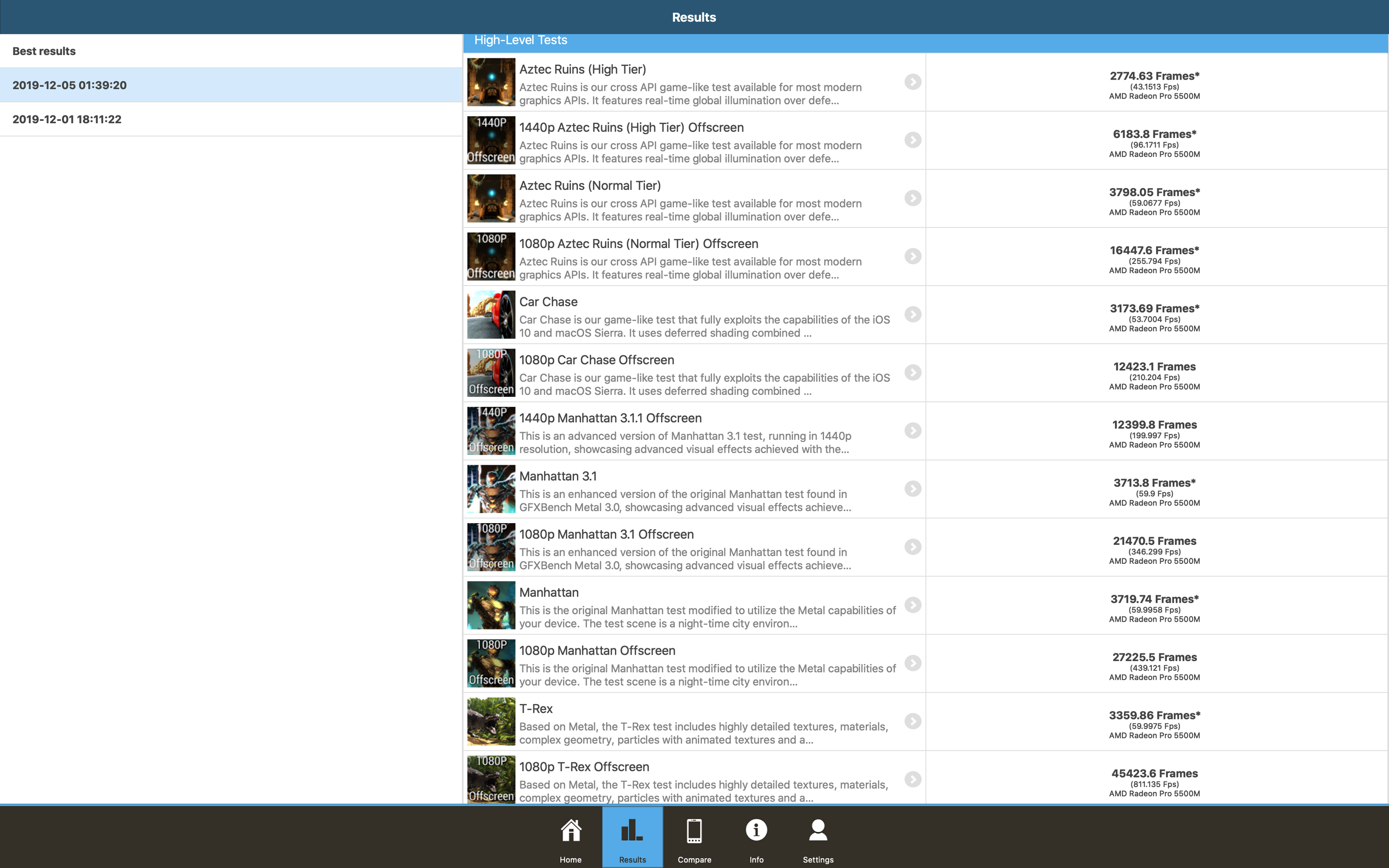Expand details arrow for 1080p T-Rex Offscreen
Image resolution: width=1389 pixels, height=868 pixels.
pos(913,779)
